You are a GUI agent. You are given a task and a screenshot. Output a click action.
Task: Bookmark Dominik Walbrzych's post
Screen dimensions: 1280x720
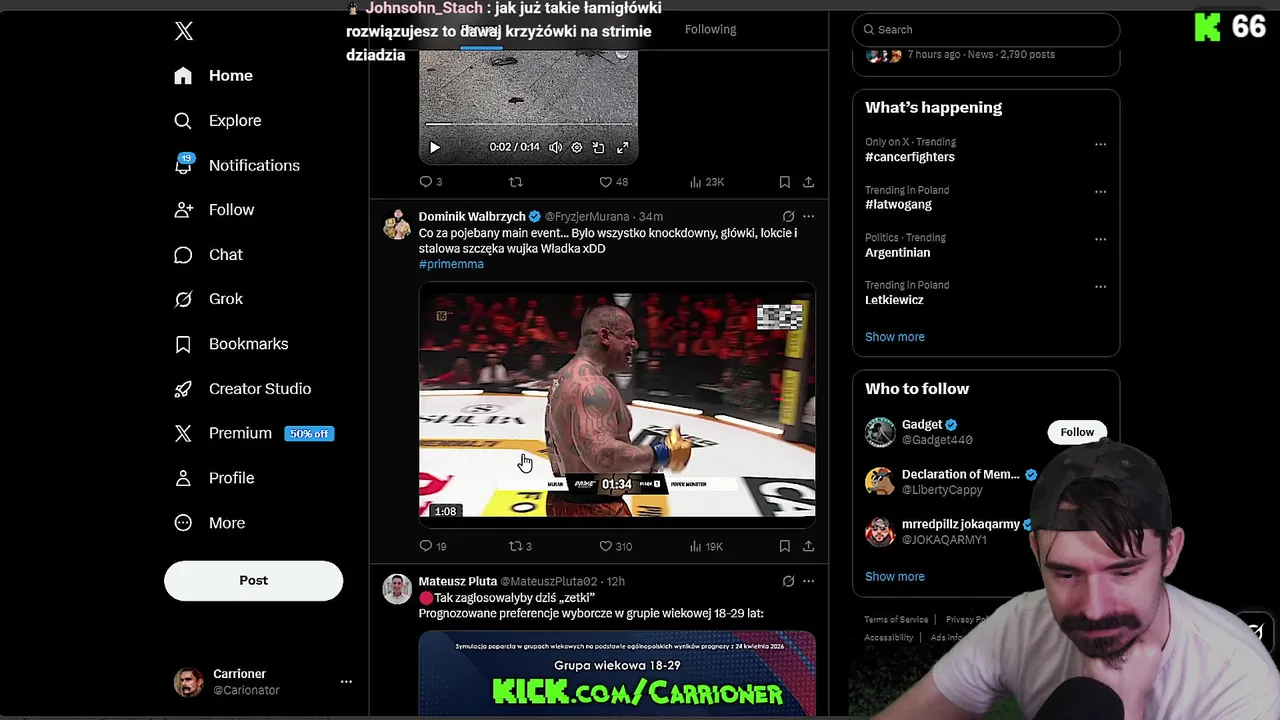pyautogui.click(x=784, y=546)
